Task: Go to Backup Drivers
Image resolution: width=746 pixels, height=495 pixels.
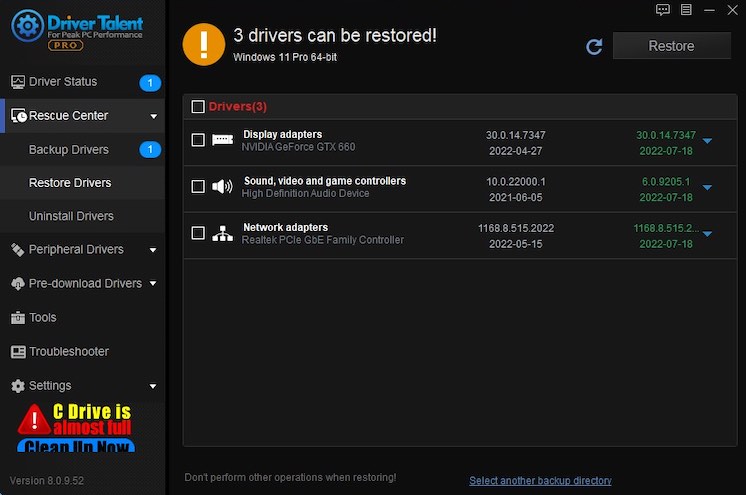Action: tap(83, 149)
